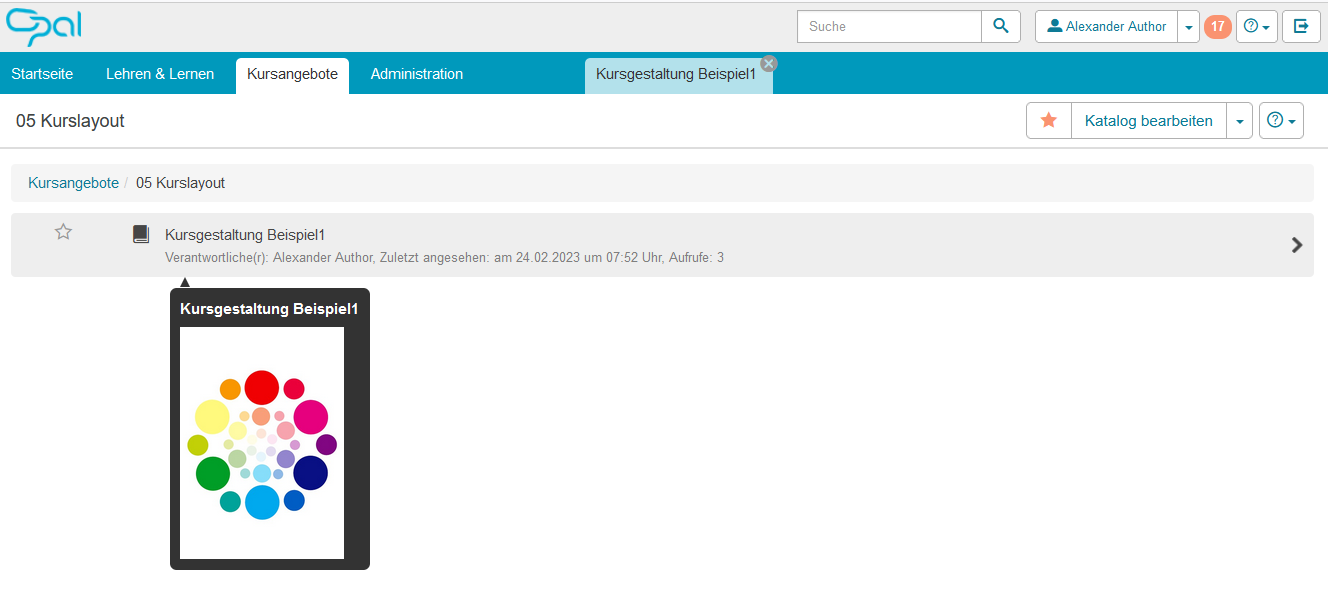Close the Kursgestaltung Beispiel1 tab
This screenshot has width=1328, height=594.
click(x=768, y=63)
